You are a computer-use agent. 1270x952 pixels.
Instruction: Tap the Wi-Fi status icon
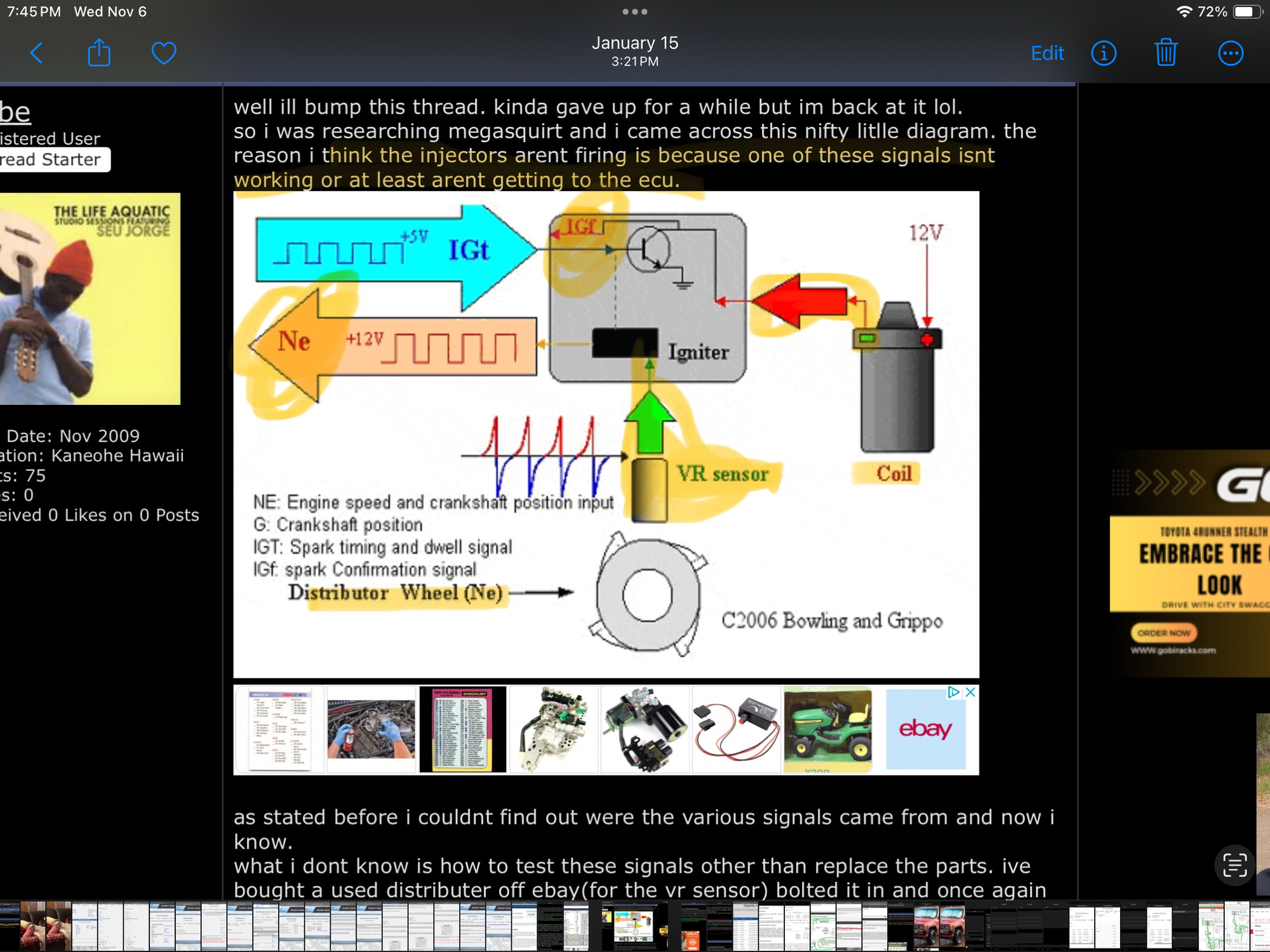(x=1184, y=12)
